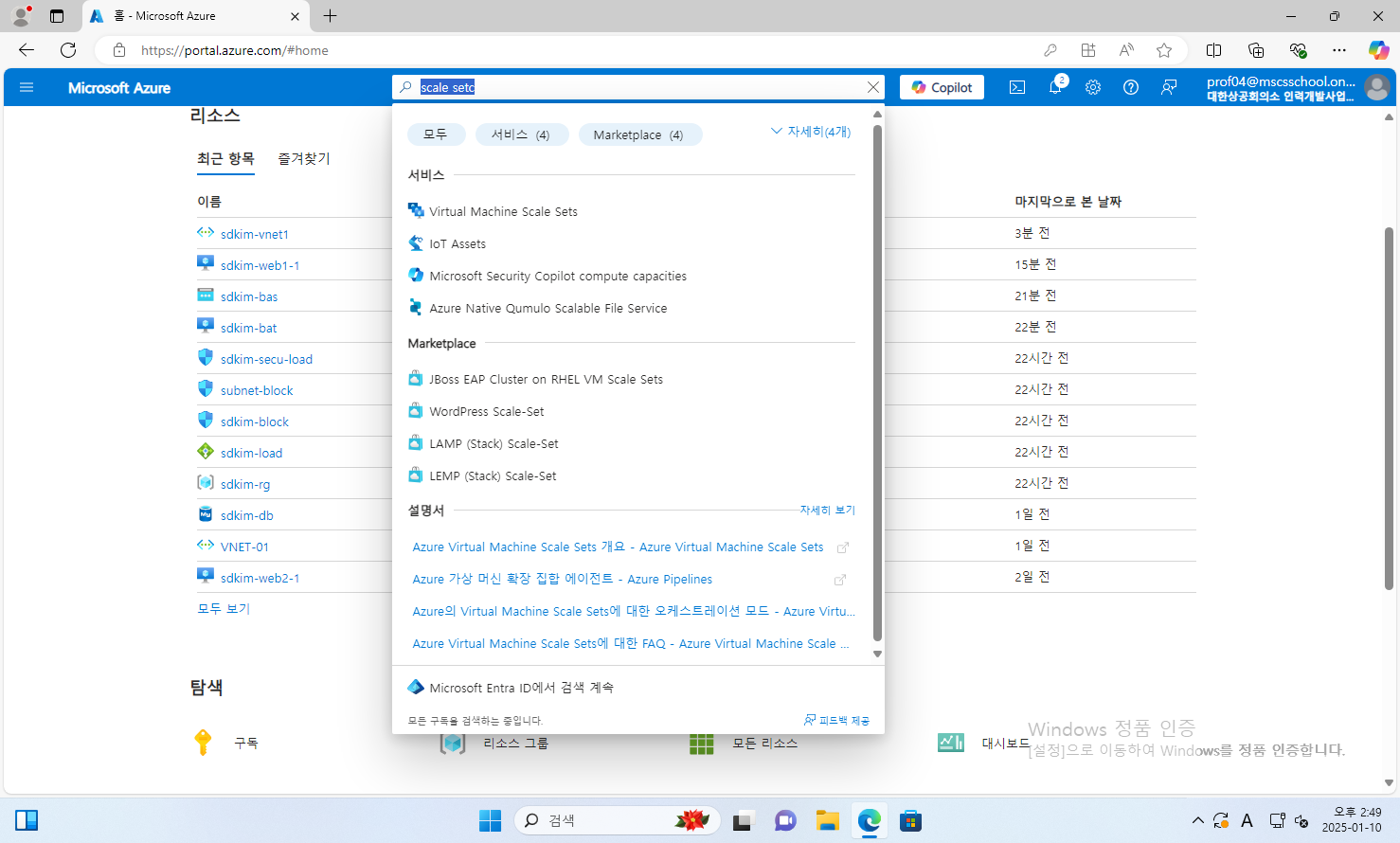Click 자세히 보기 in the 설명서 section
The width and height of the screenshot is (1400, 843).
pyautogui.click(x=827, y=510)
